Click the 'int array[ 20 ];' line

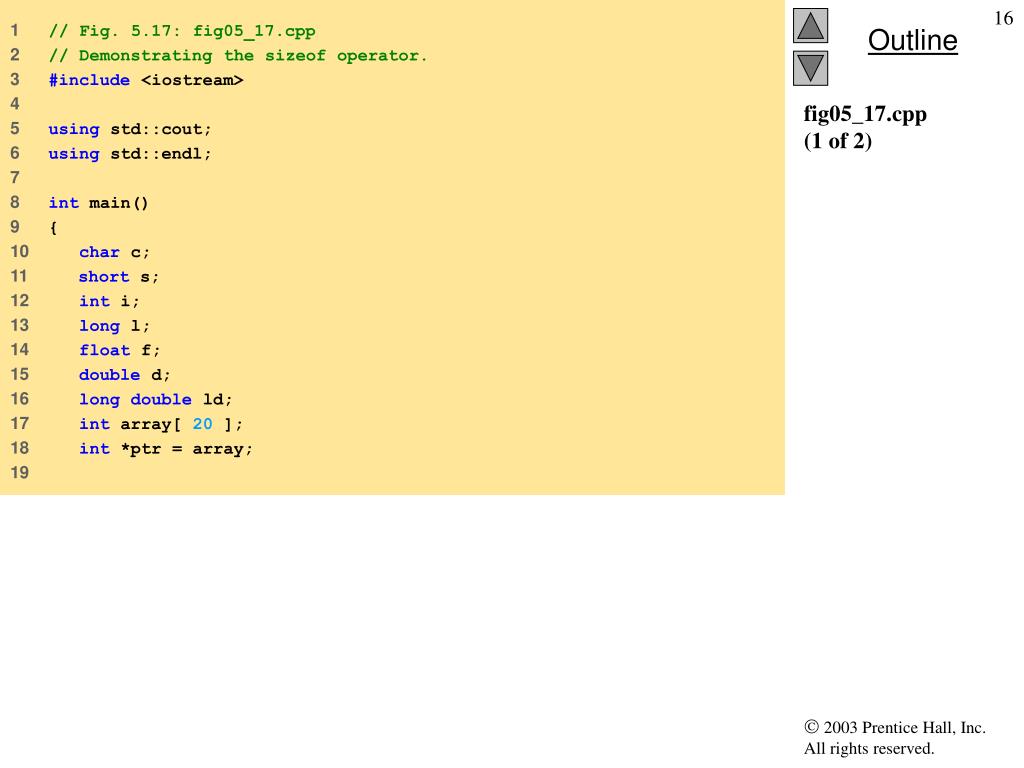click(161, 424)
